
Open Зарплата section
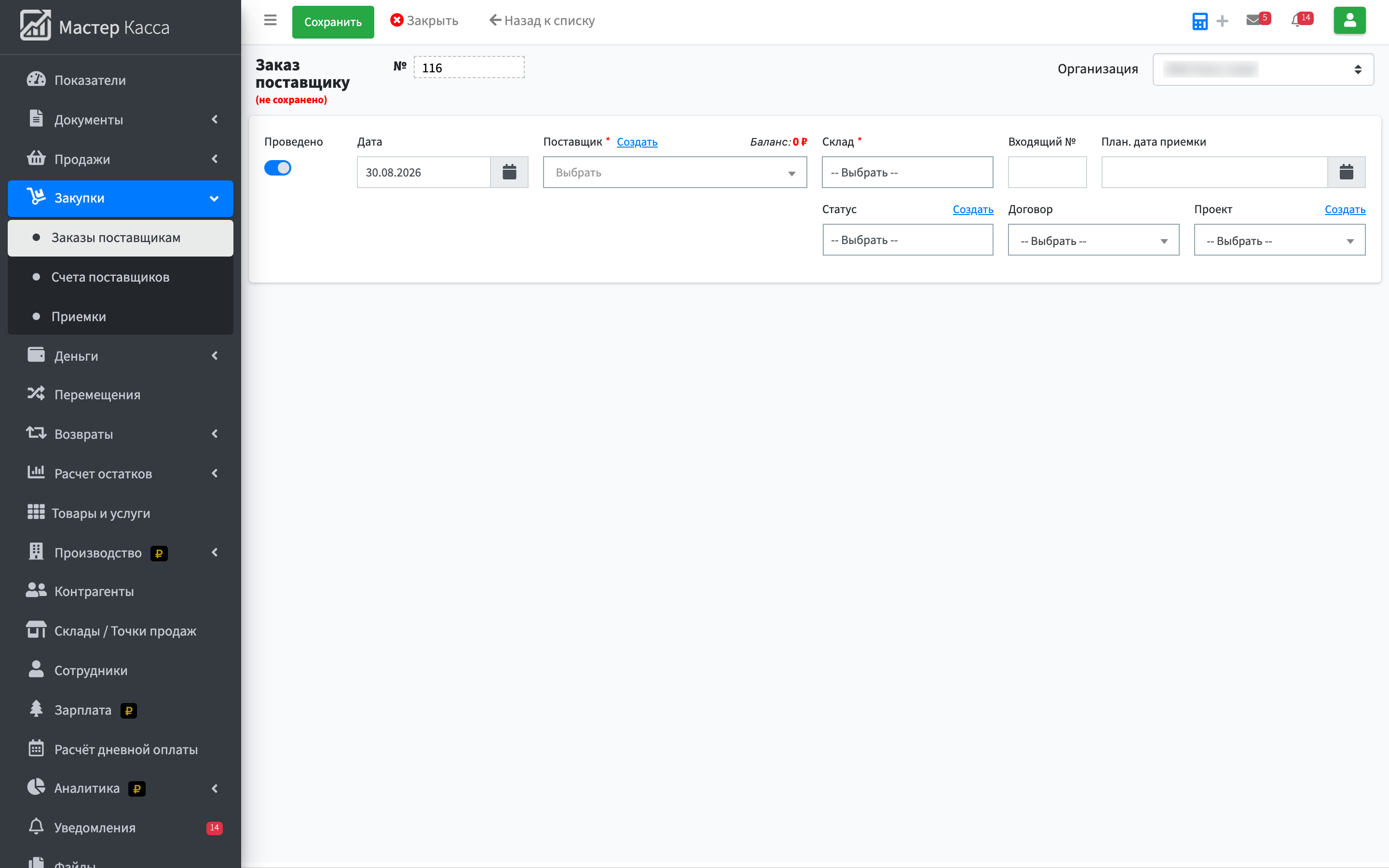pyautogui.click(x=121, y=710)
